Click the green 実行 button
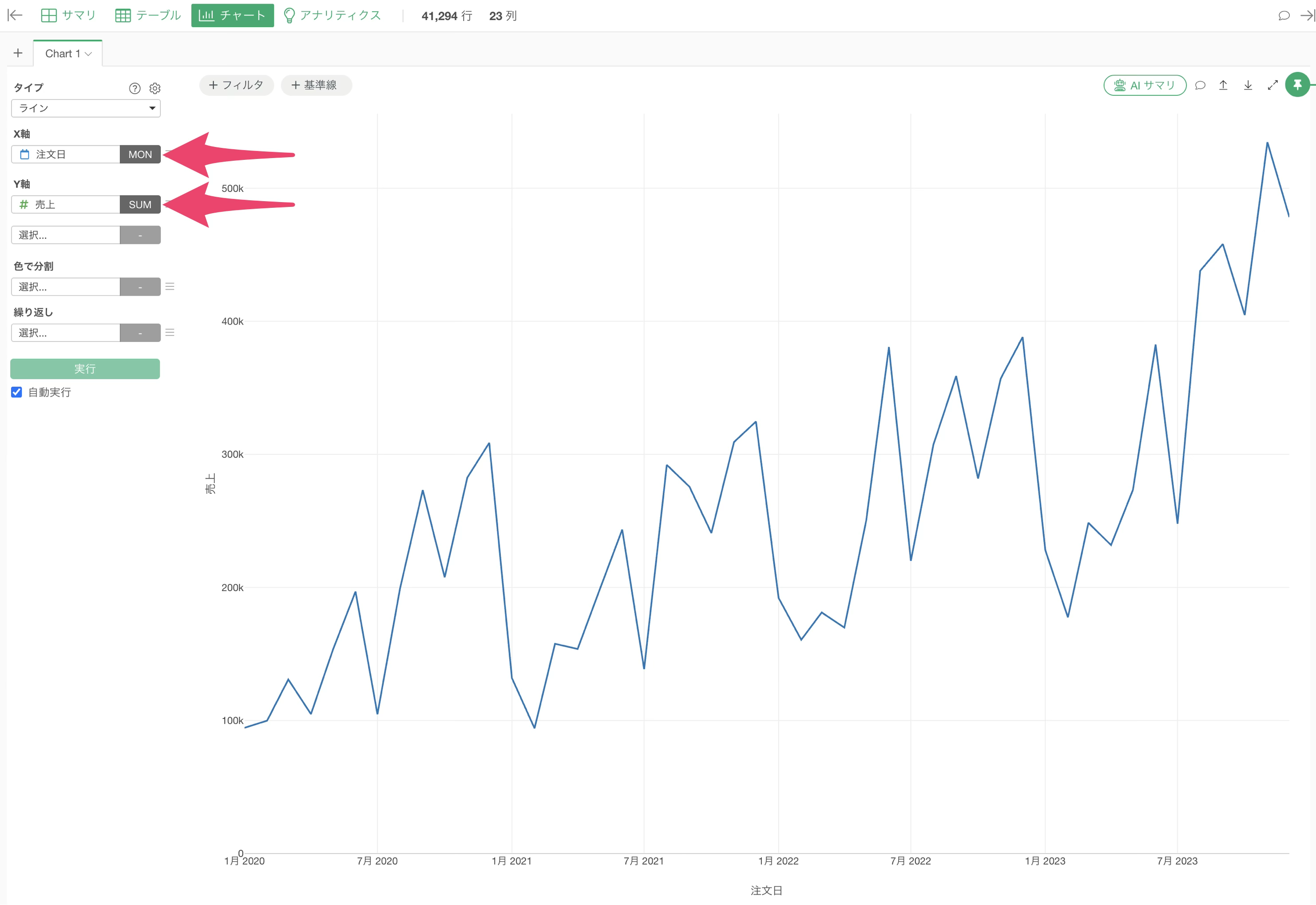 (85, 369)
